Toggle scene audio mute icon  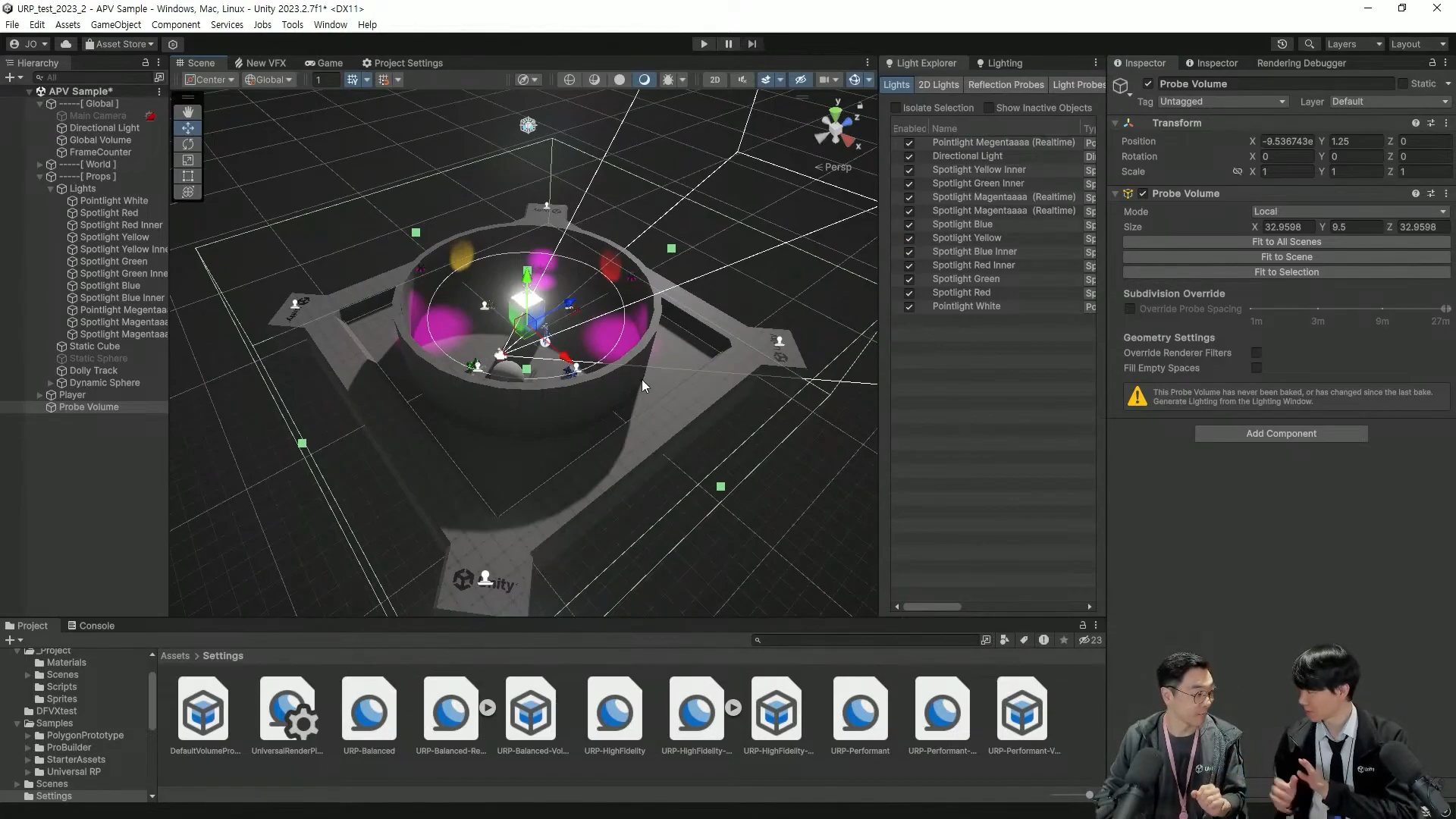[742, 80]
